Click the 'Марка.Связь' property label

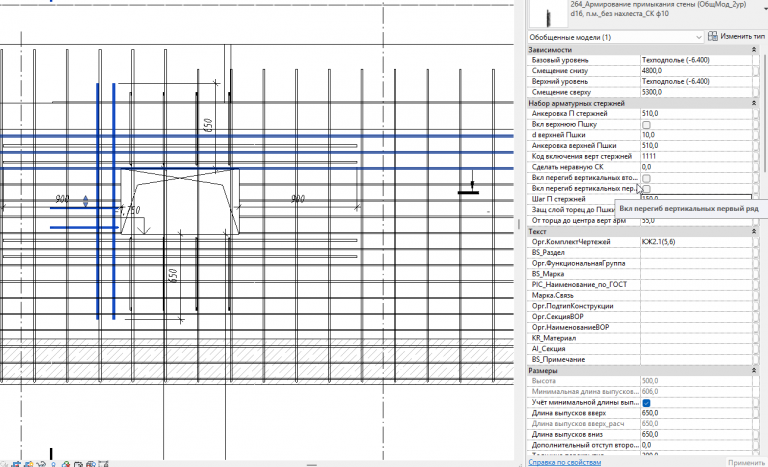552,295
